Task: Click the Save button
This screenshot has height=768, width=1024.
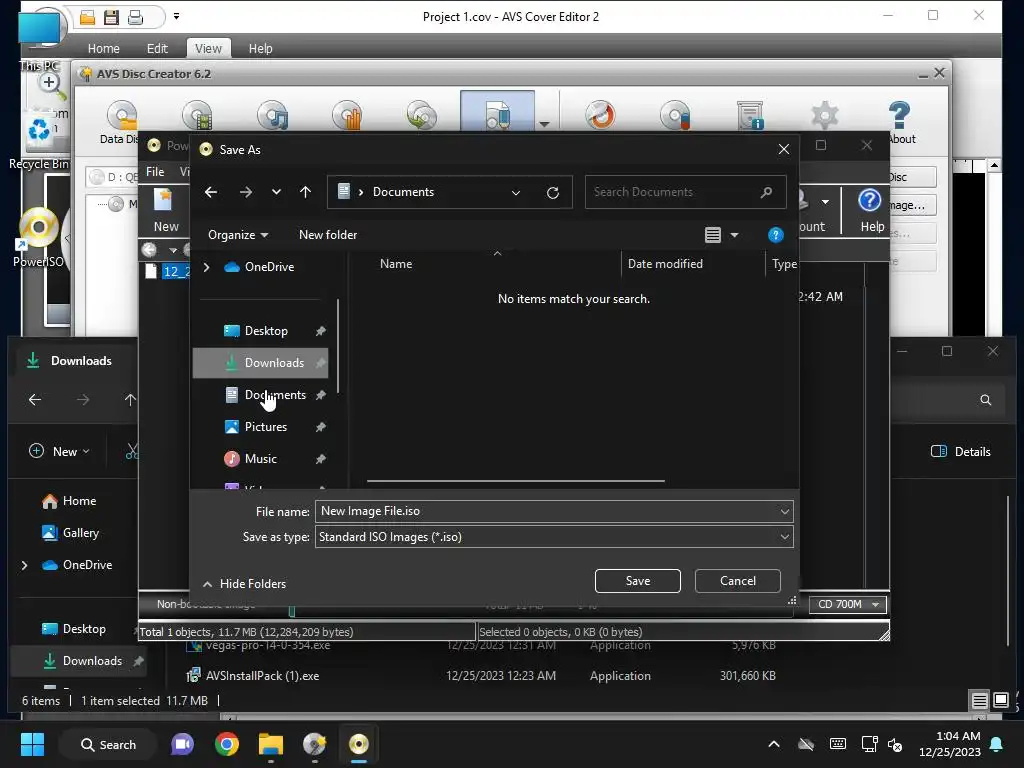Action: tap(637, 581)
